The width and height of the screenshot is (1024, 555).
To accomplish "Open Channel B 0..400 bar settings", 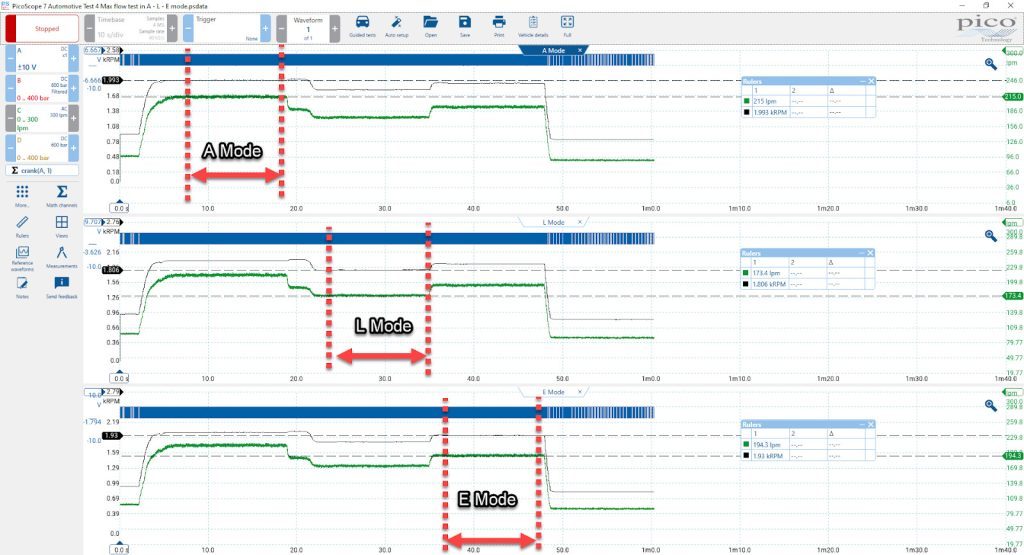I will pos(42,89).
